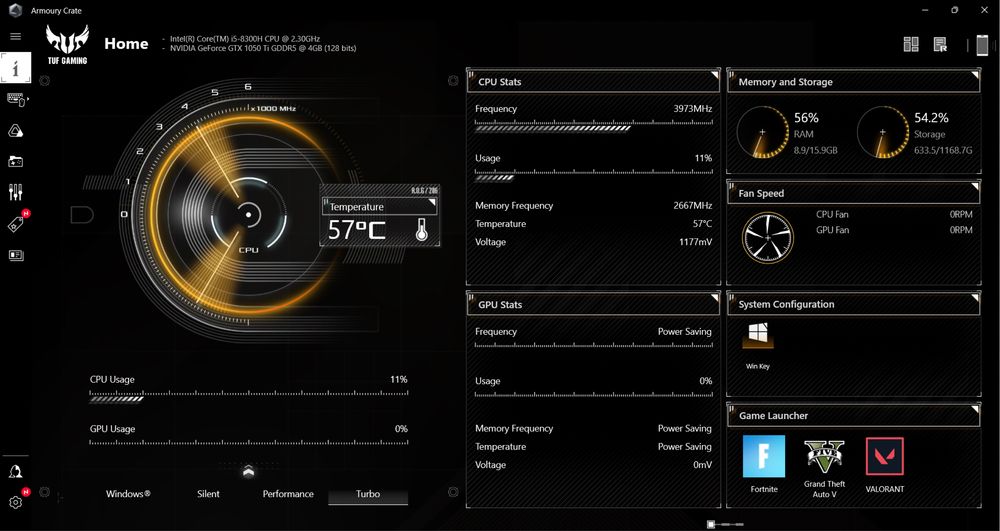1000x531 pixels.
Task: Click the Intel Core i5-8300H CPU text
Action: [x=245, y=39]
